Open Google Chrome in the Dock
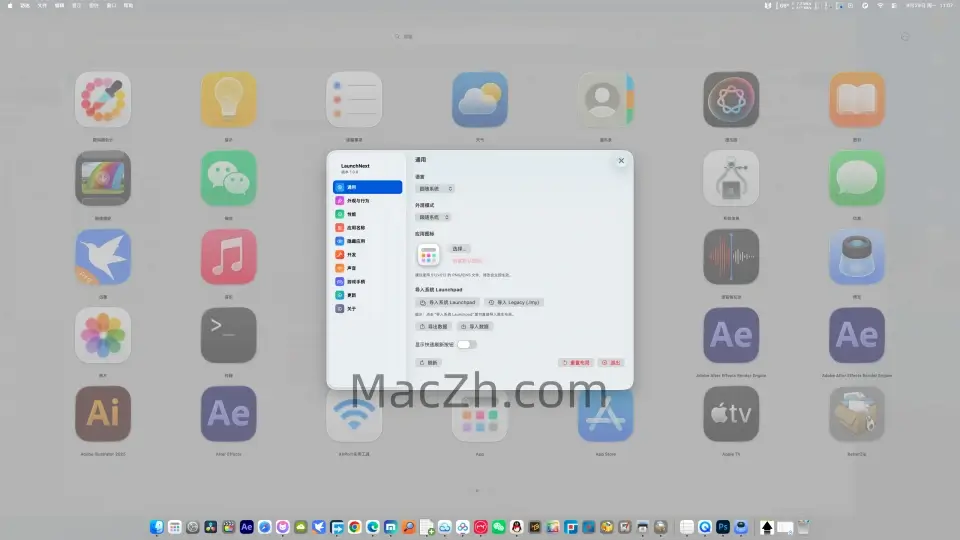This screenshot has height=540, width=960. tap(354, 527)
